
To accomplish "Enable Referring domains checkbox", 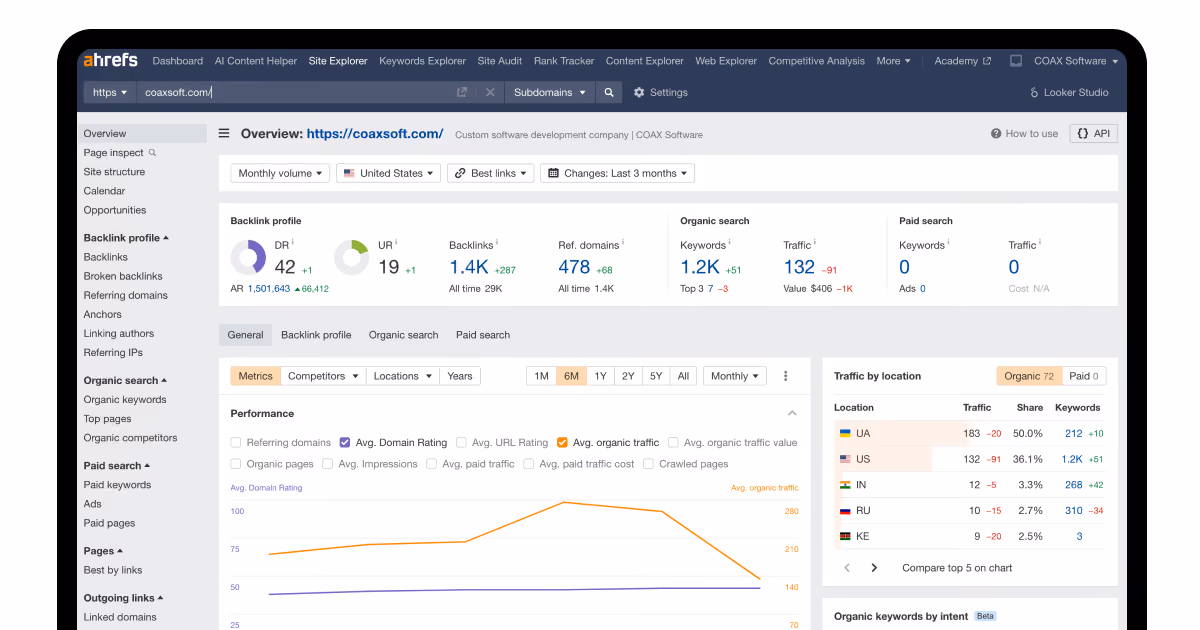I will click(x=236, y=442).
